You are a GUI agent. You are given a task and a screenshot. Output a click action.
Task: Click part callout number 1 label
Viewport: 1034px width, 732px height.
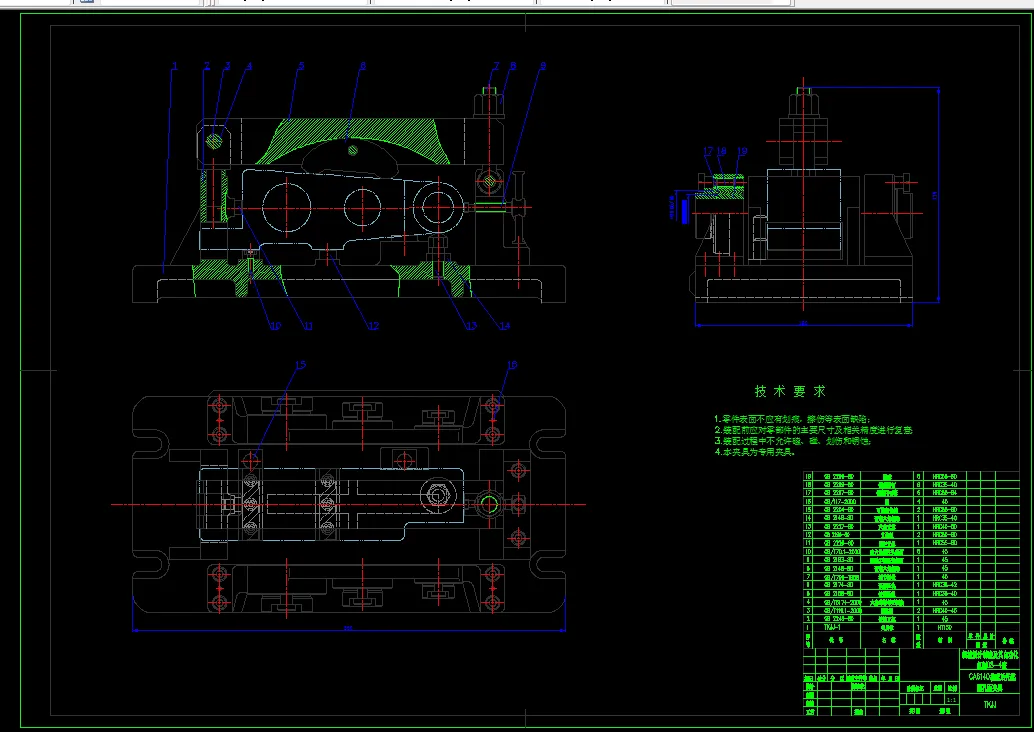pyautogui.click(x=173, y=67)
